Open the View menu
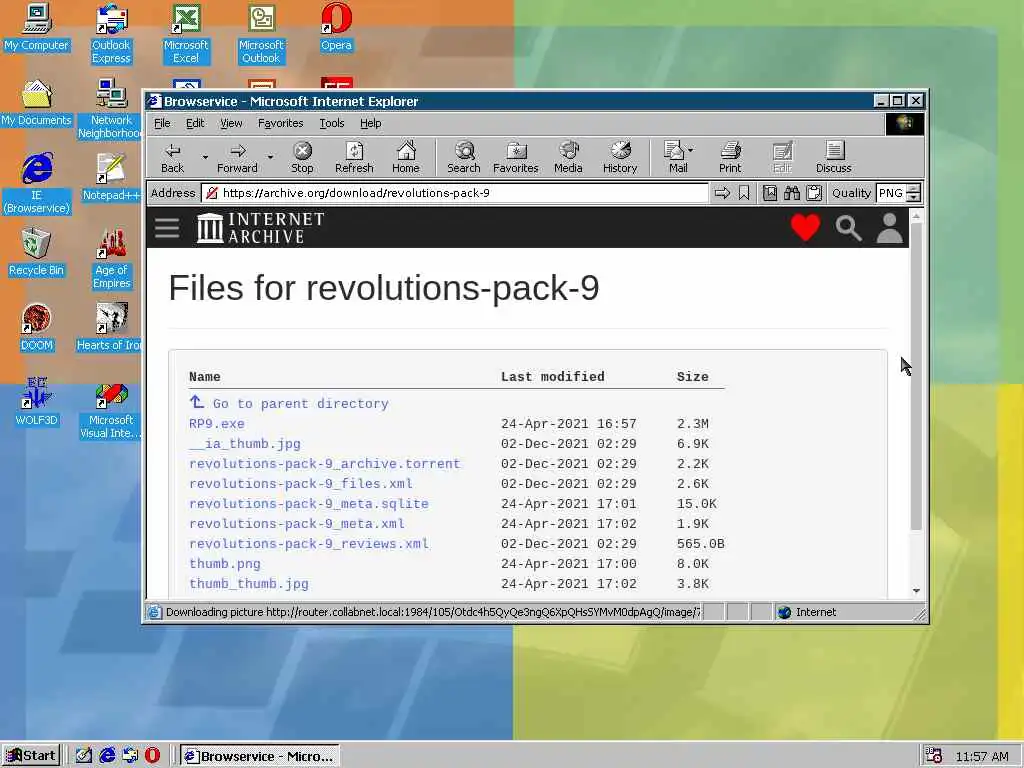The width and height of the screenshot is (1024, 768). pos(231,123)
